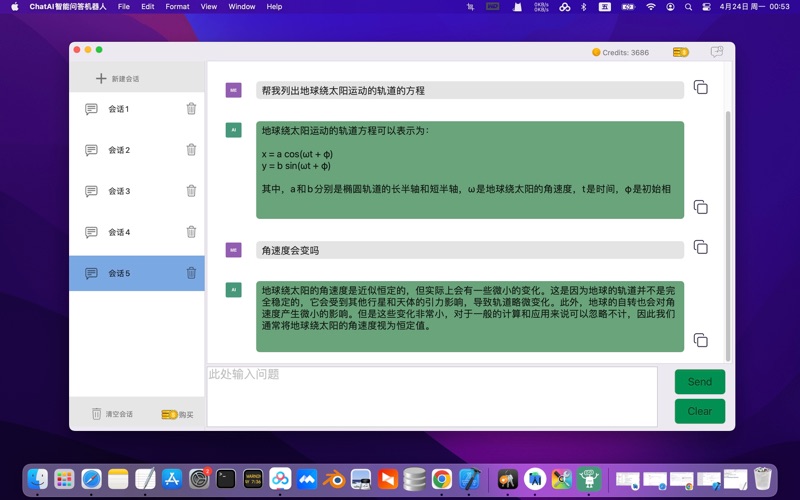Remove 会话 5 using its trash icon
The image size is (800, 500).
click(x=191, y=273)
